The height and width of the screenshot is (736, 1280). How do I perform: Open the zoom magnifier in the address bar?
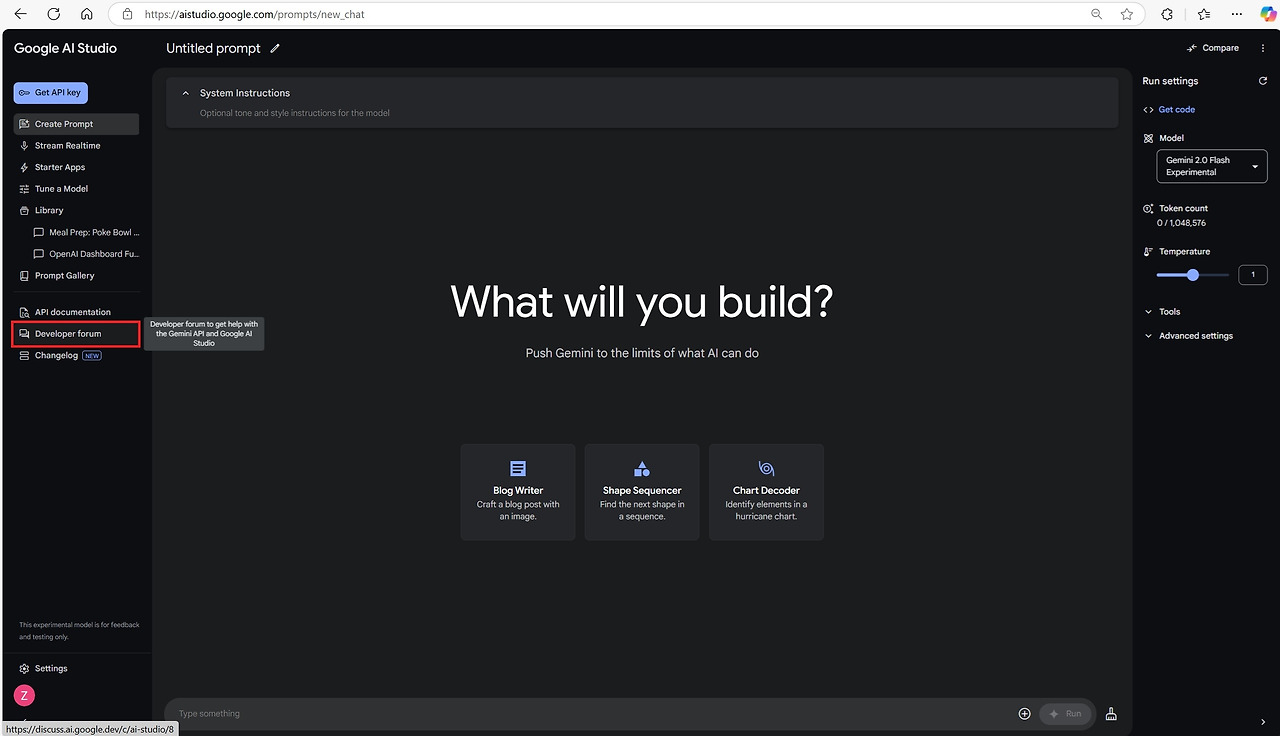[1097, 14]
